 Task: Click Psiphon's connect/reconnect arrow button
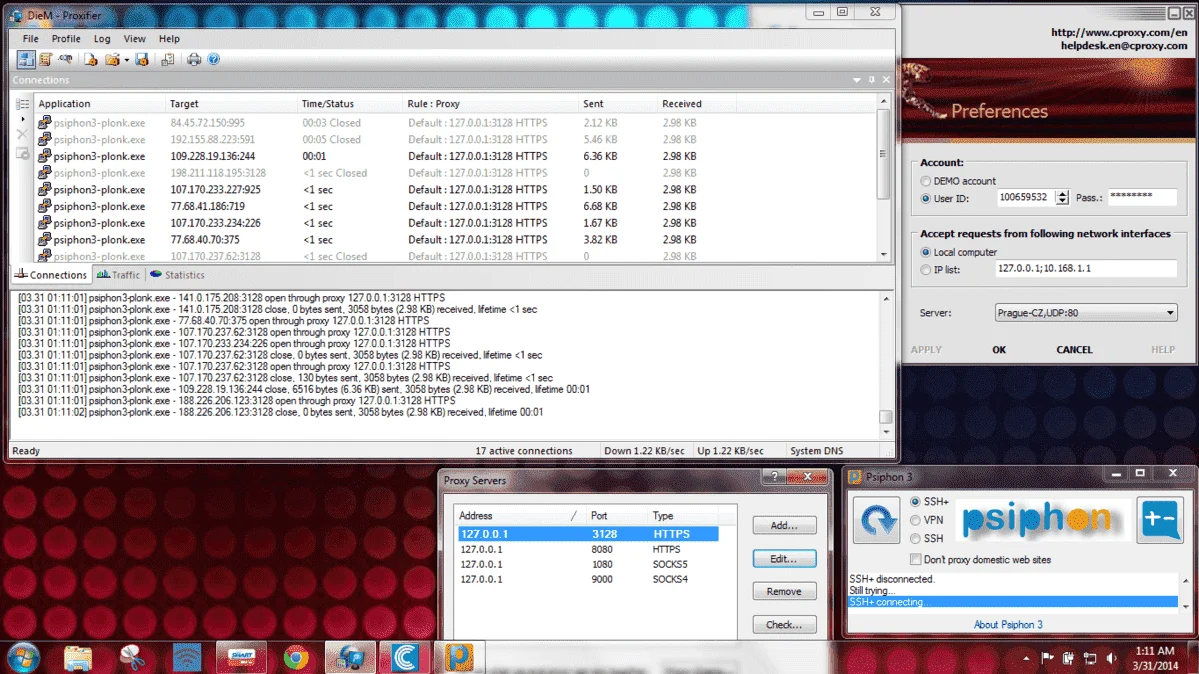point(876,520)
